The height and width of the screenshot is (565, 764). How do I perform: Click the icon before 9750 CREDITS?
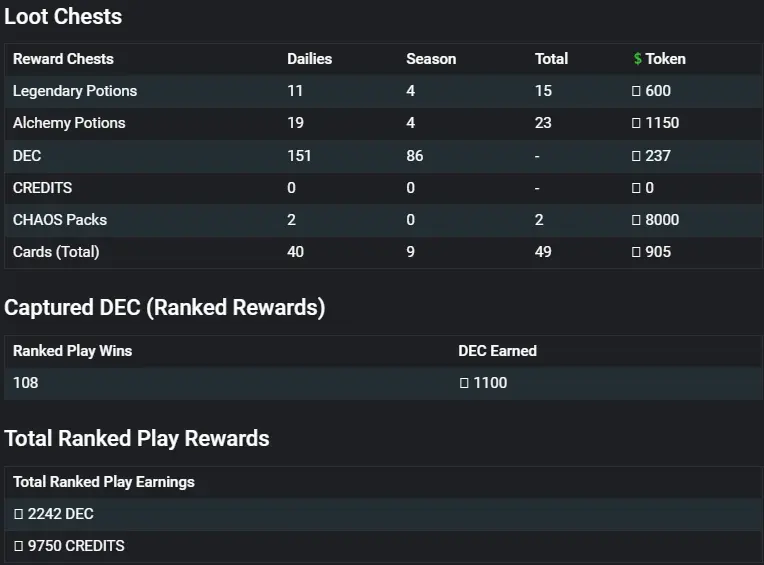[x=19, y=546]
